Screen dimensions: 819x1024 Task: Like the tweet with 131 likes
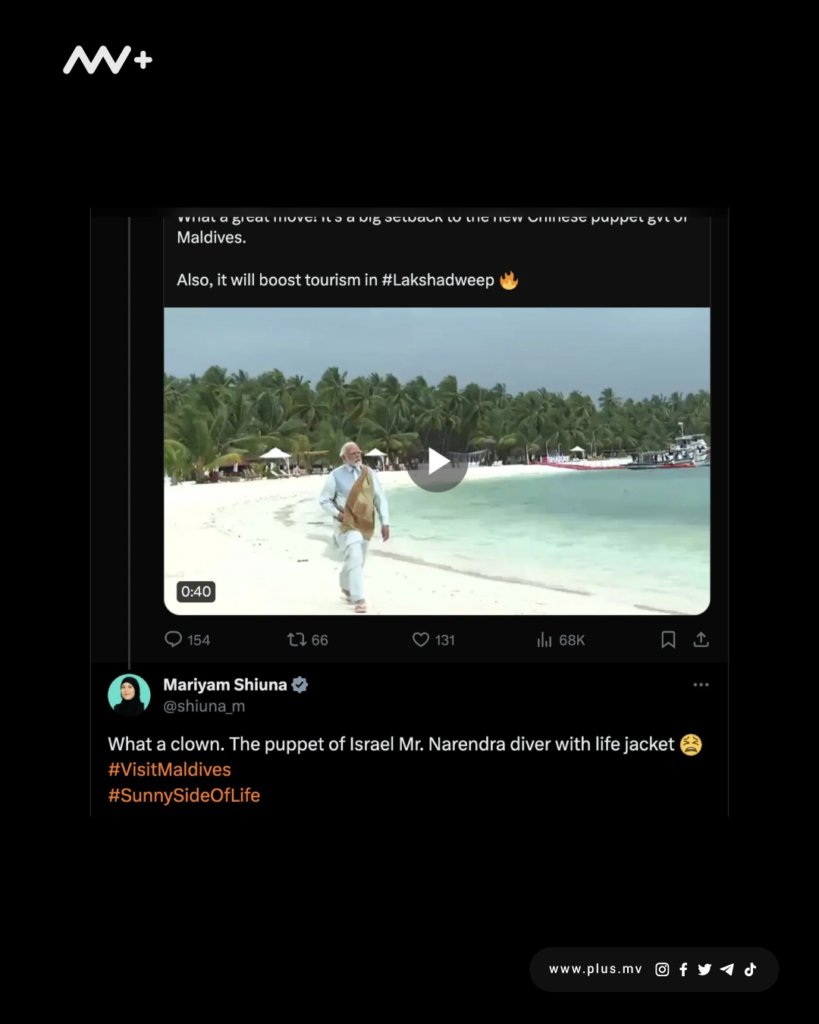pyautogui.click(x=421, y=639)
